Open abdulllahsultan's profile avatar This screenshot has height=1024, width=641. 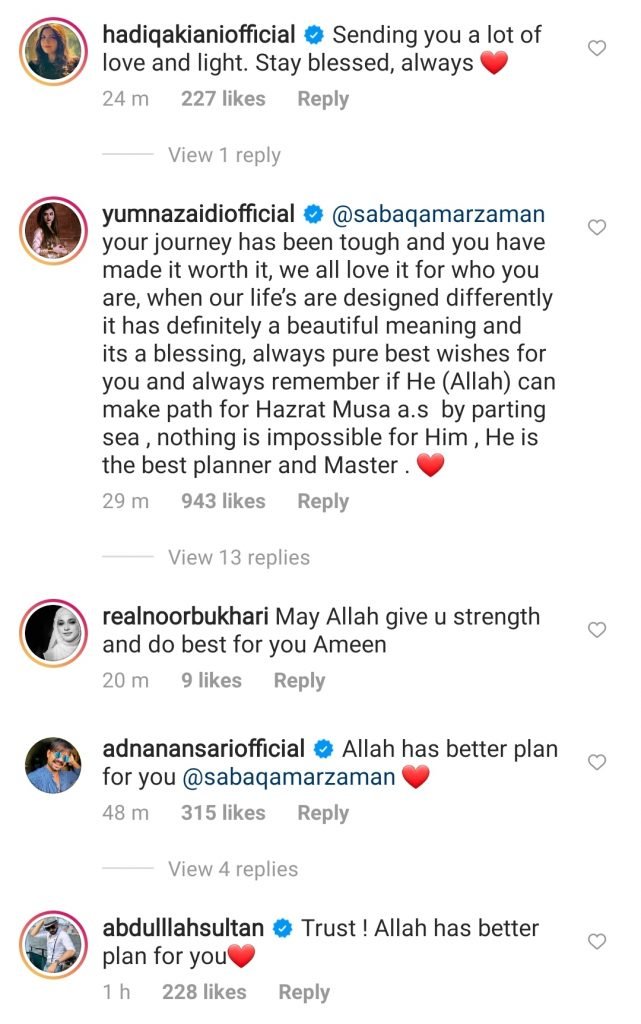53,944
